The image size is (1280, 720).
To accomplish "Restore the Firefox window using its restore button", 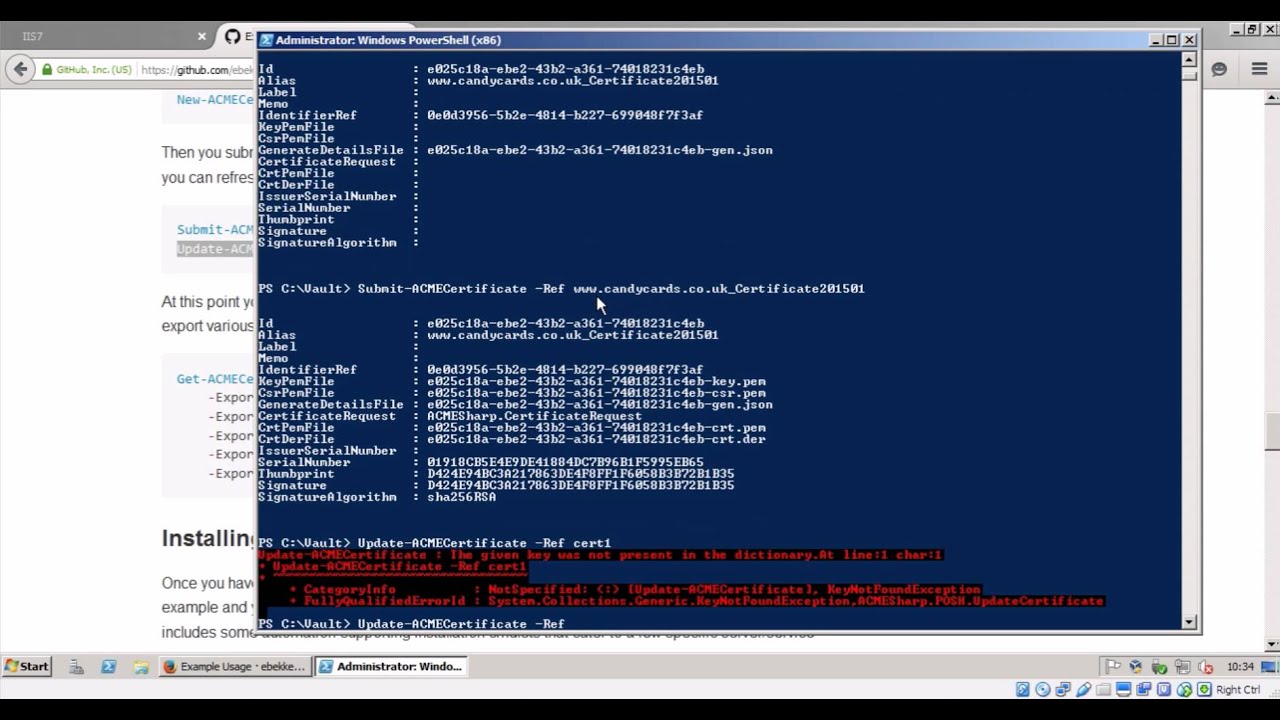I will pyautogui.click(x=1252, y=30).
